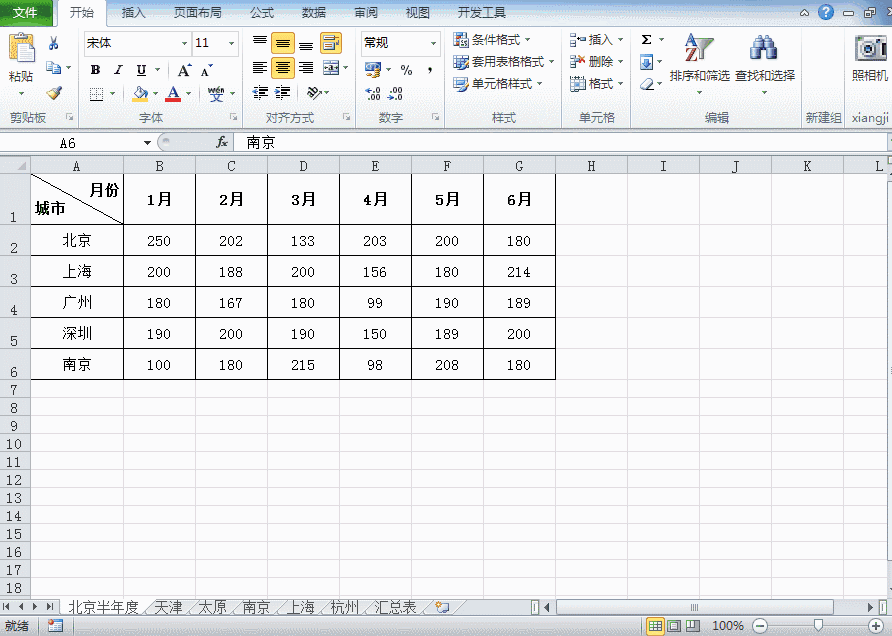Click the Clear eraser icon
The width and height of the screenshot is (892, 636).
click(646, 84)
